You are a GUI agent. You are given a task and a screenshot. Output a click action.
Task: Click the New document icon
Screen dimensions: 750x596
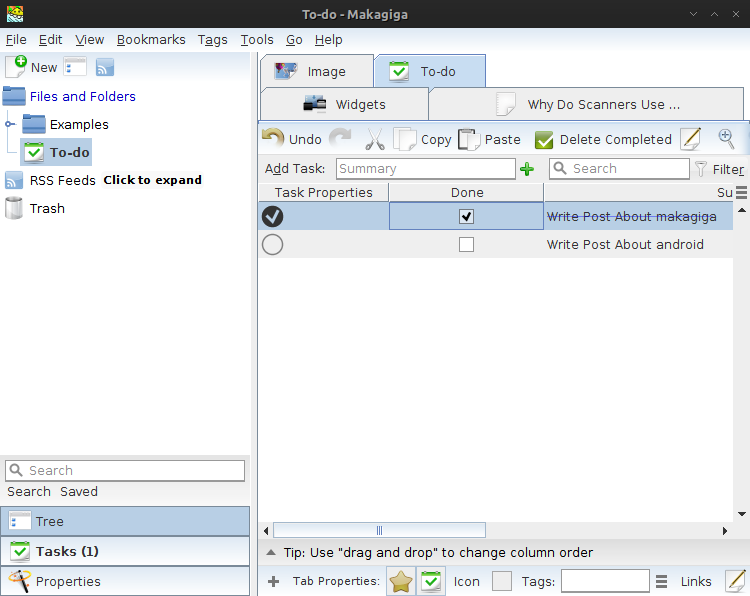click(16, 67)
